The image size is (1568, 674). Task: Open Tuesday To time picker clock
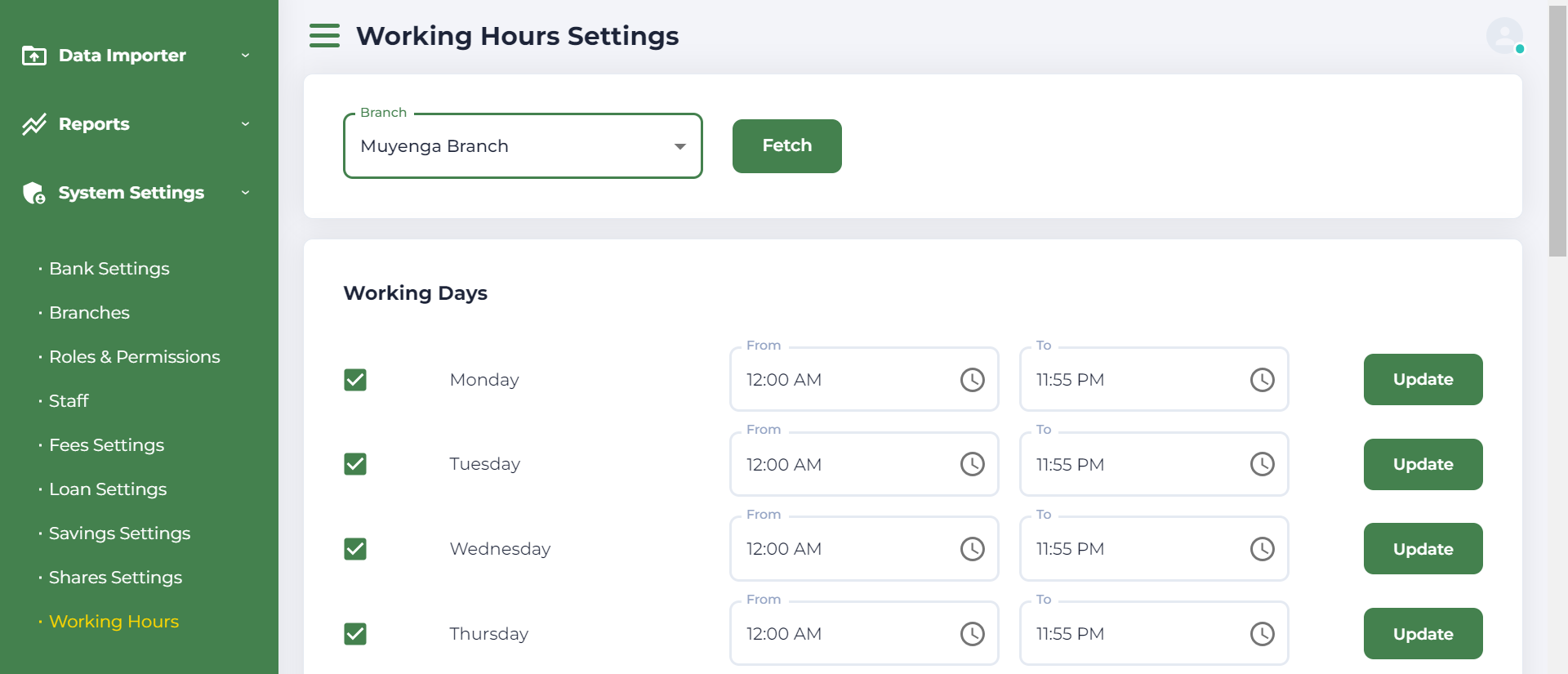tap(1262, 465)
